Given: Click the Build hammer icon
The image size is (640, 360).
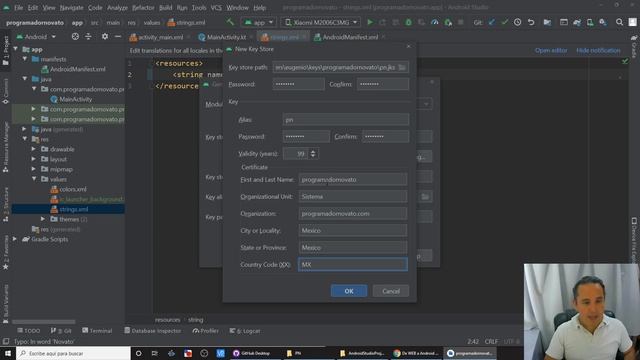Looking at the screenshot, I should [x=231, y=22].
